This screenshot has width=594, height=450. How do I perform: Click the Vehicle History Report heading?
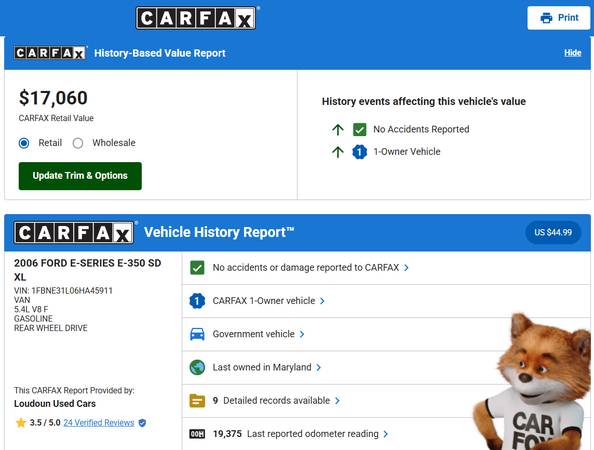pyautogui.click(x=219, y=233)
